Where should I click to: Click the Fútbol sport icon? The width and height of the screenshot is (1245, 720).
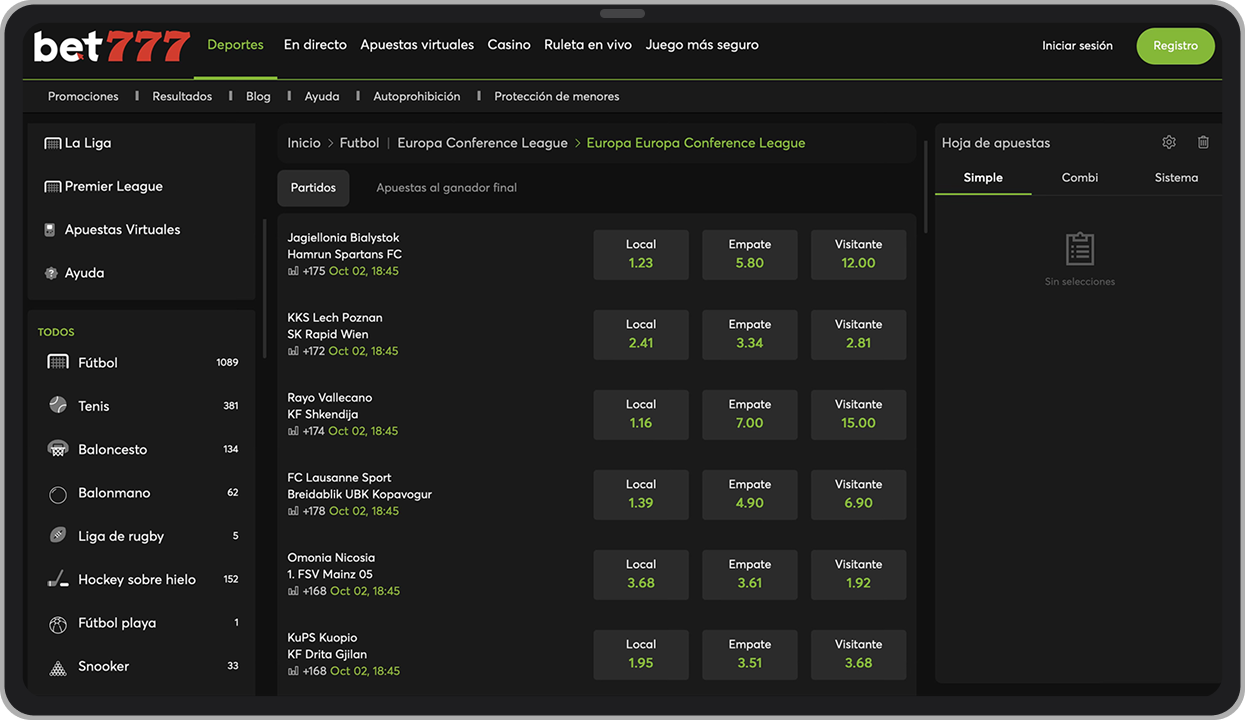click(x=58, y=362)
